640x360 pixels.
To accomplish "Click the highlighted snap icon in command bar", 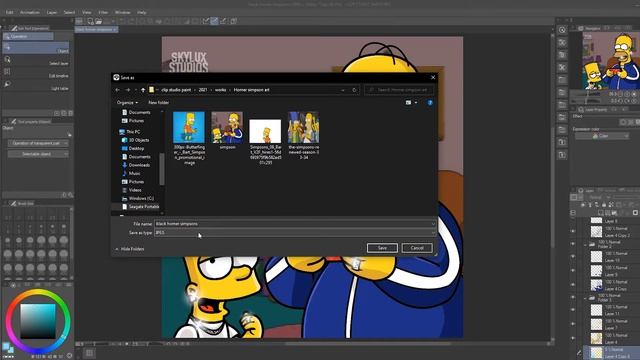I will point(214,21).
